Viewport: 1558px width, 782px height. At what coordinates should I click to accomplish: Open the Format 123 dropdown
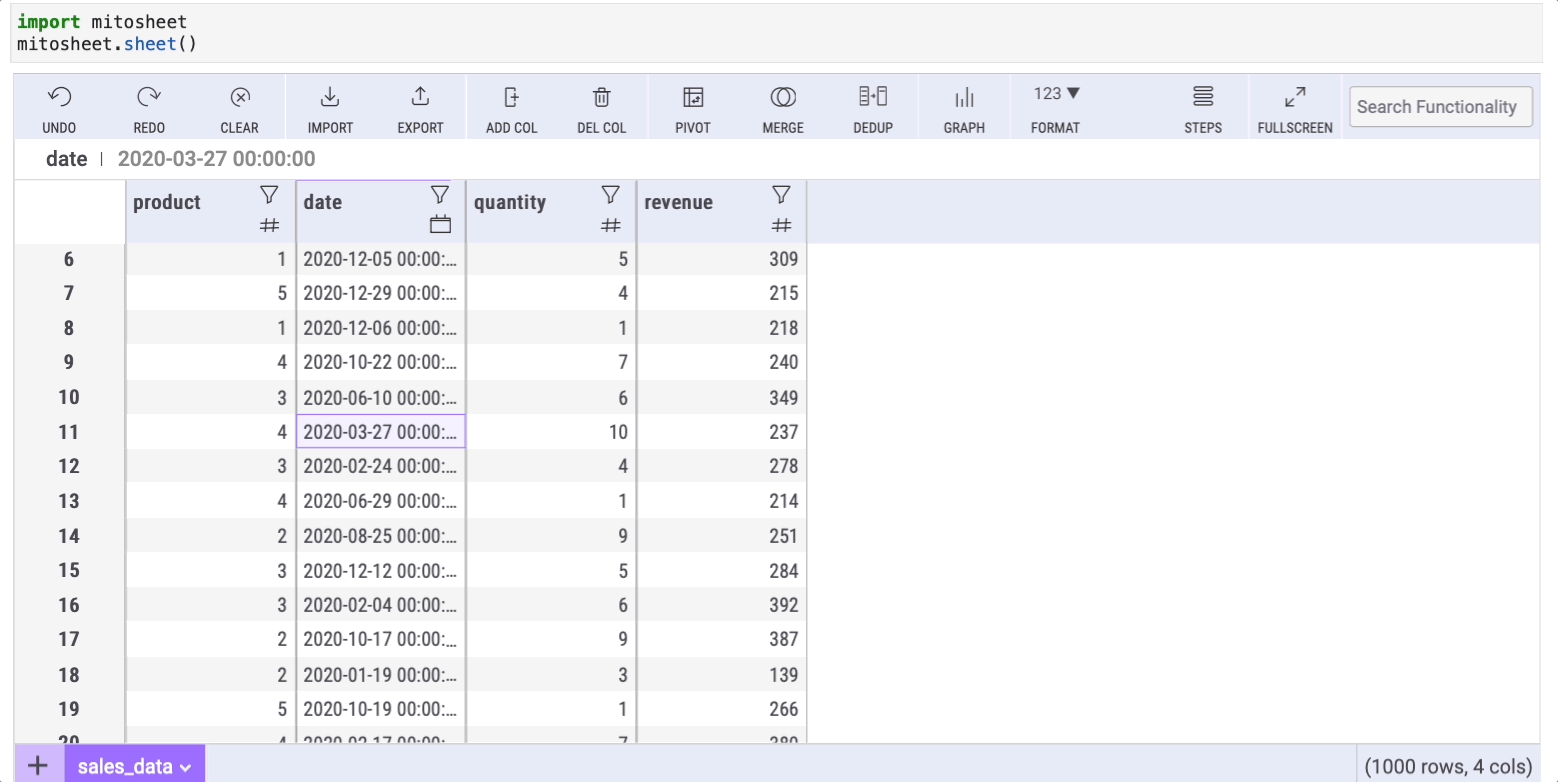[1057, 94]
